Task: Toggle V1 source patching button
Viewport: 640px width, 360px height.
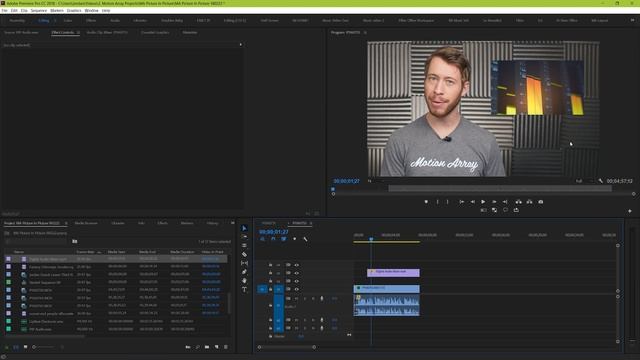Action: [262, 289]
